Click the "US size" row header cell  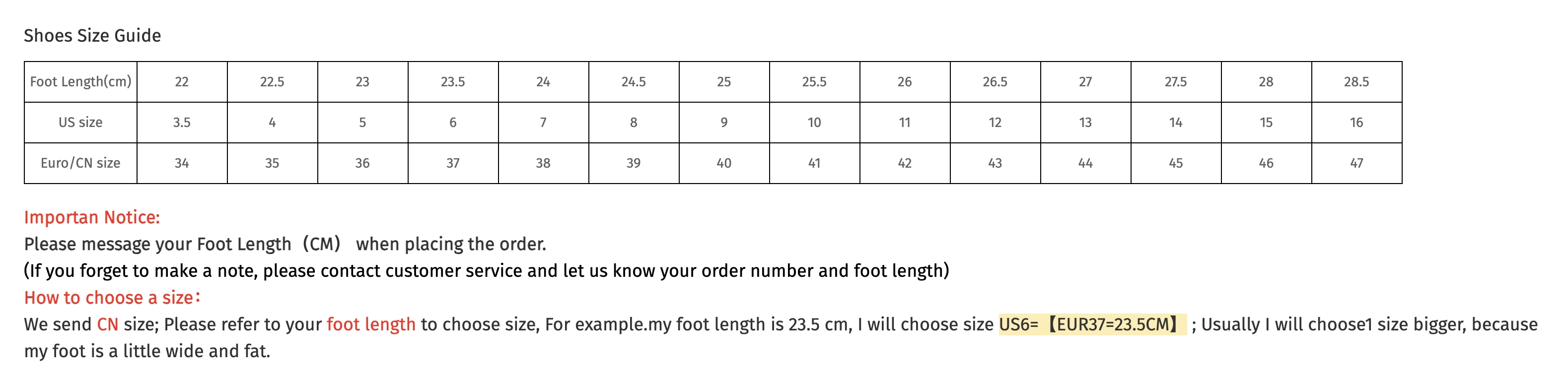point(80,122)
